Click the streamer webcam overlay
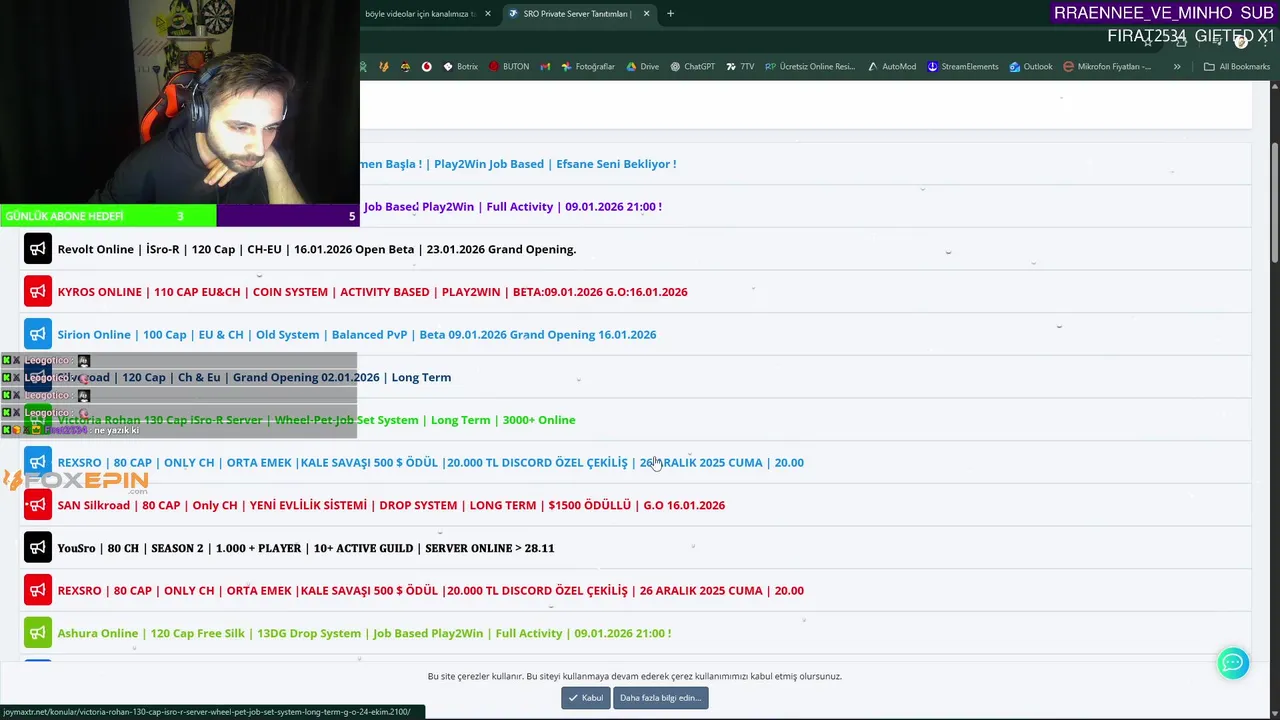Image resolution: width=1280 pixels, height=720 pixels. pyautogui.click(x=180, y=102)
